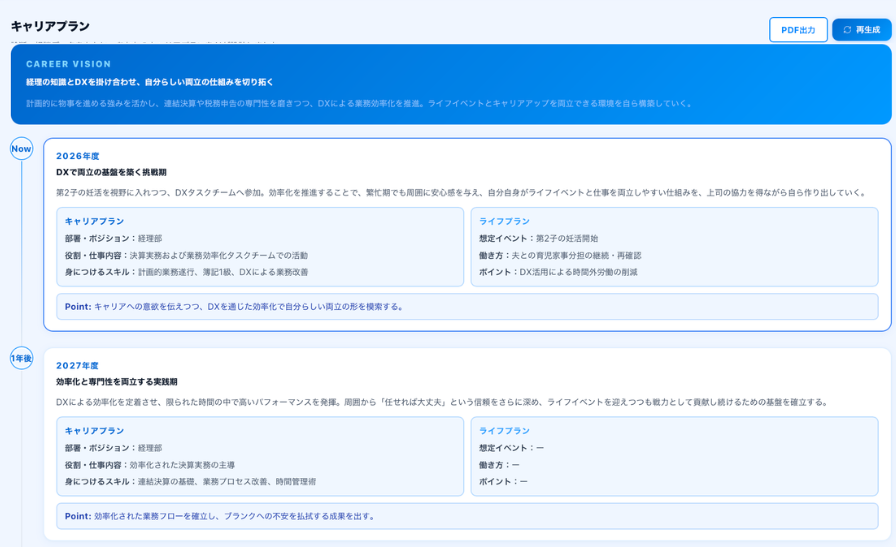Click キャリアプラン heading in 2026 card
The image size is (896, 547).
click(x=94, y=221)
